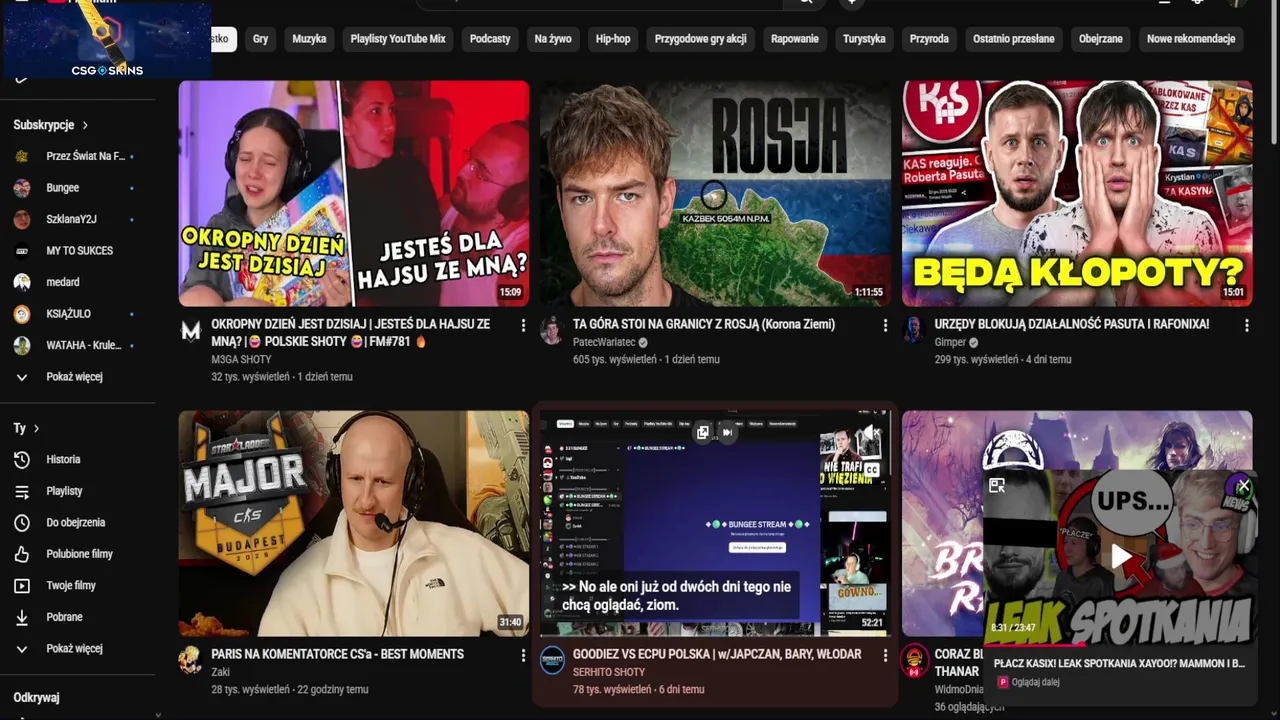
Task: Open video title PARIS NA KOMENTATORCE CS'a
Action: (x=338, y=654)
